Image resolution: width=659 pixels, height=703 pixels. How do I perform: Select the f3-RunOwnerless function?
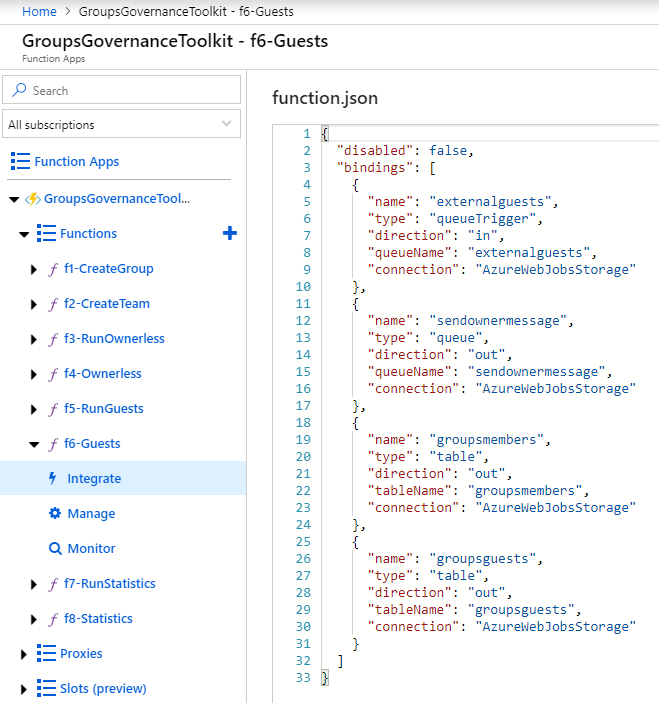pos(113,338)
